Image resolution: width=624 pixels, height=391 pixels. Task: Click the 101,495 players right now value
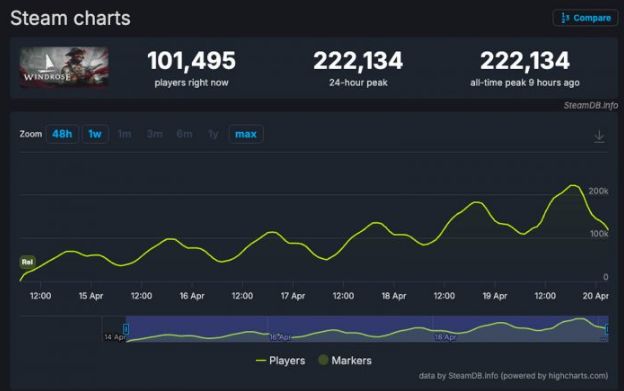coord(191,61)
